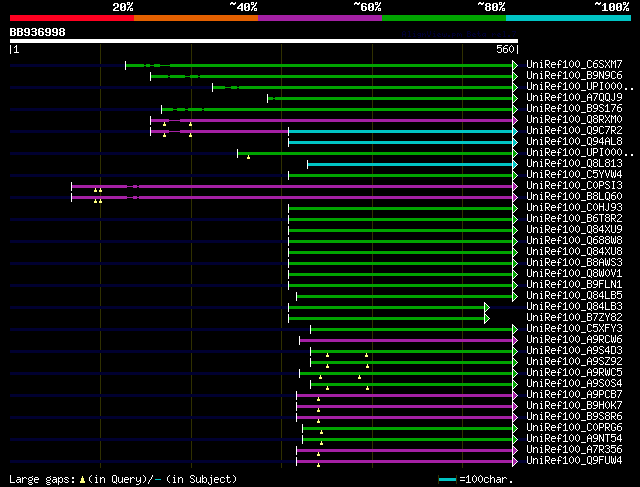Viewport: 640px width, 487px height.
Task: Pick the UniRef100_A9S0S4 entry label
Action: (574, 384)
